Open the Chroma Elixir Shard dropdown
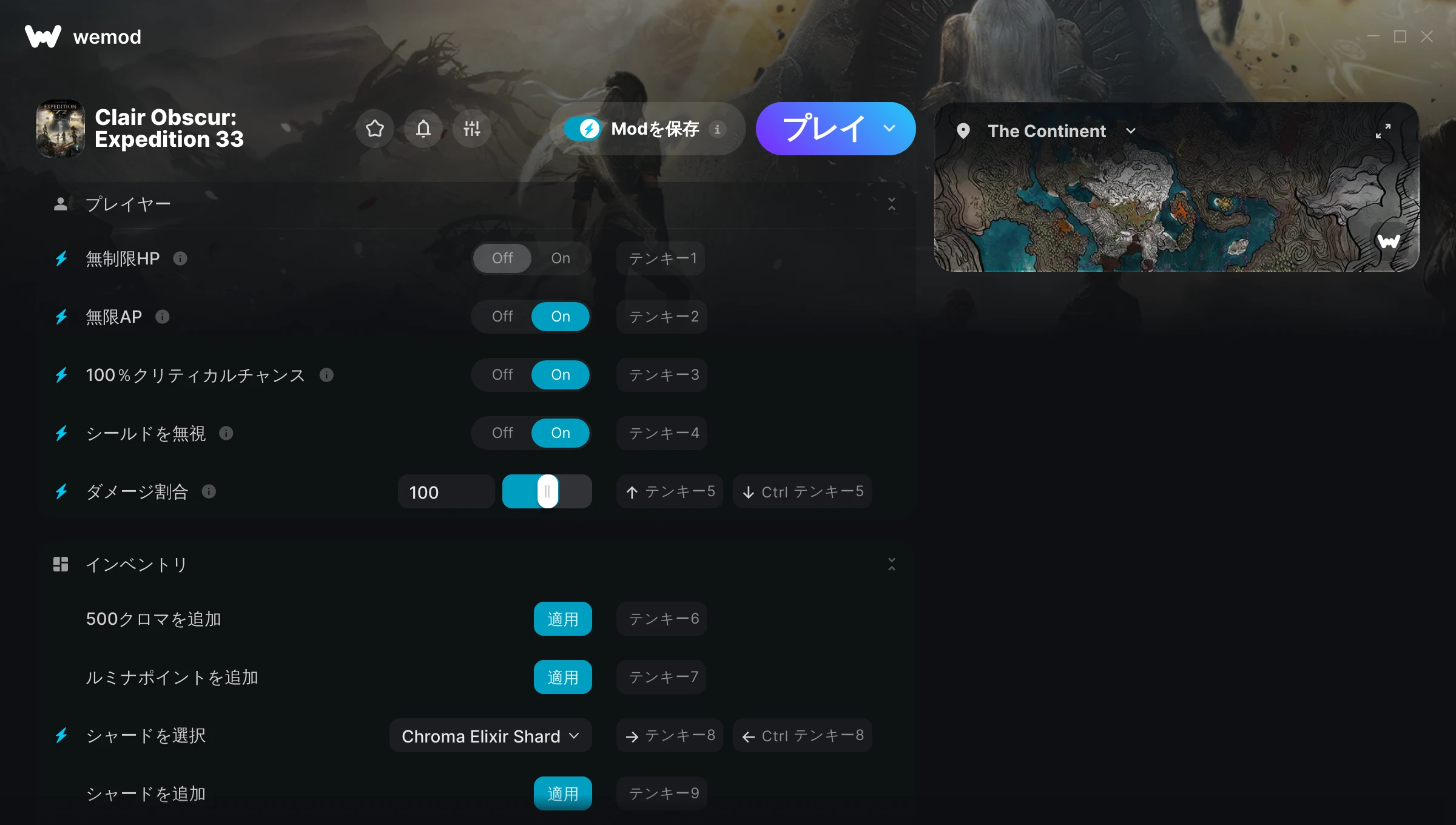The height and width of the screenshot is (825, 1456). [490, 736]
